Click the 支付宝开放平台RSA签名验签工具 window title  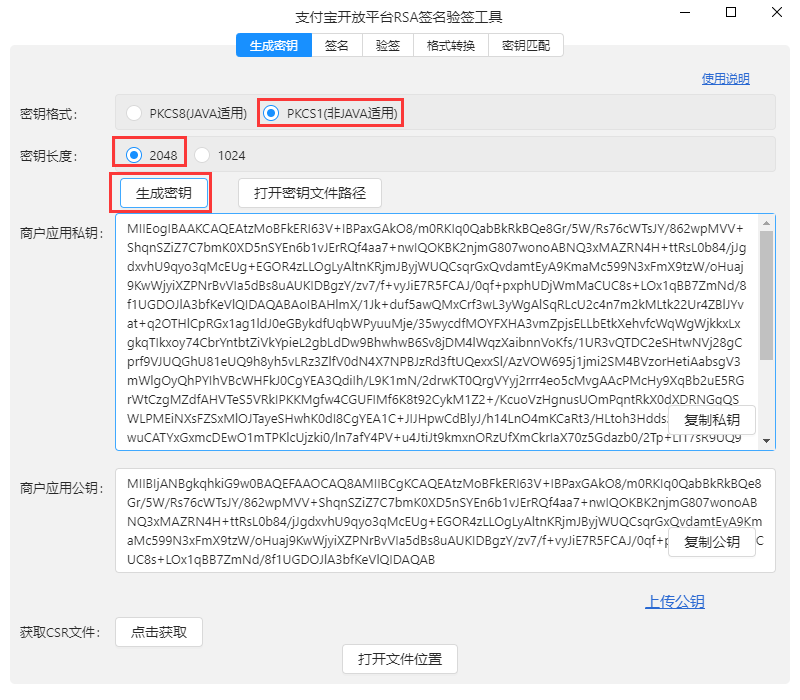(399, 17)
